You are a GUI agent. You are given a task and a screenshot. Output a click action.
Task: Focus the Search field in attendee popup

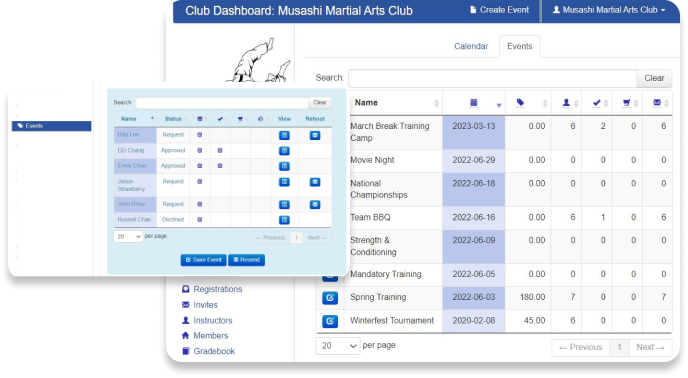pyautogui.click(x=222, y=103)
